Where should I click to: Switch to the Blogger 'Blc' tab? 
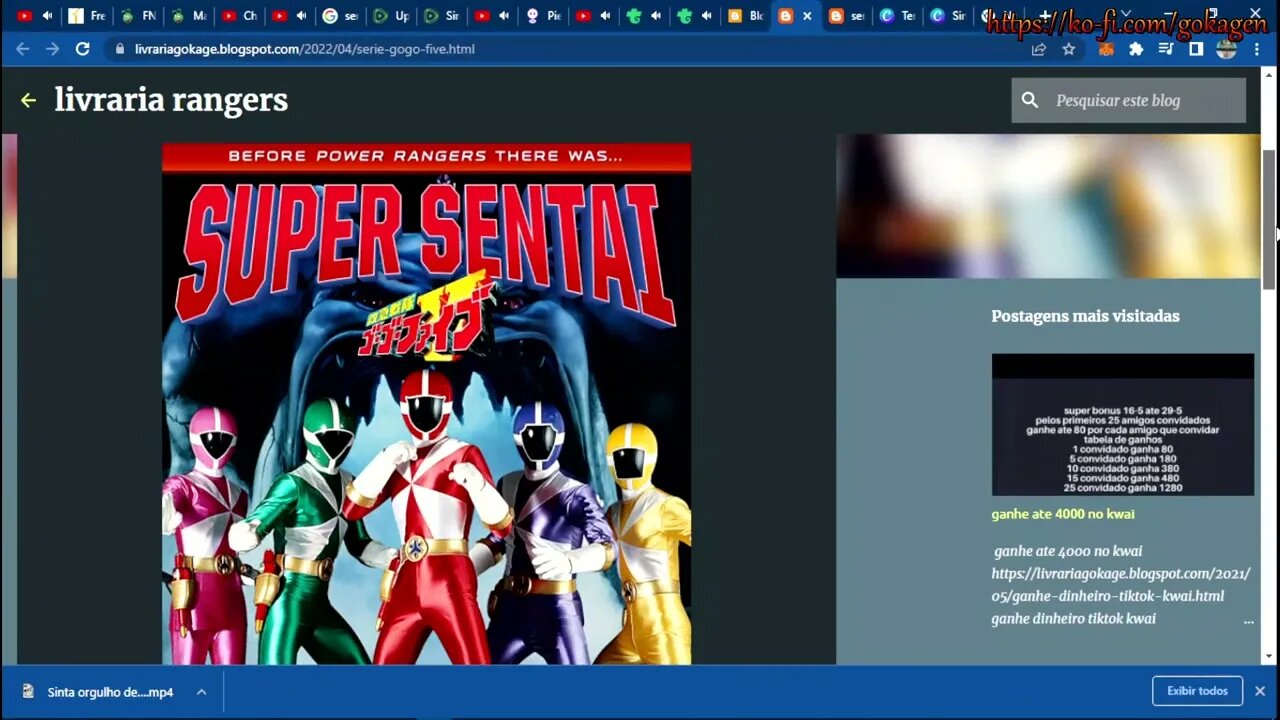point(746,16)
